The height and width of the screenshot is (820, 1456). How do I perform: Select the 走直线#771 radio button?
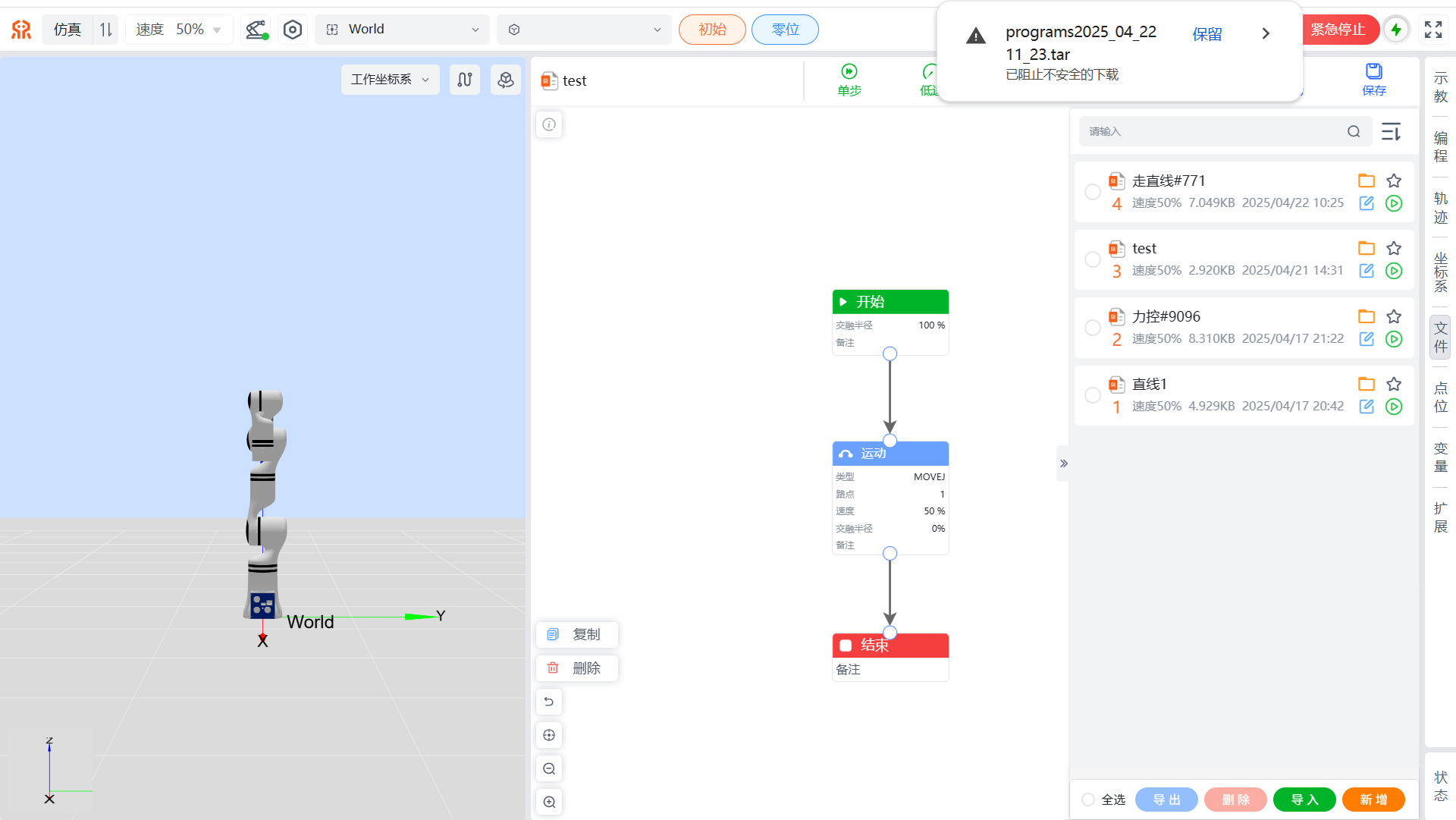(x=1093, y=192)
